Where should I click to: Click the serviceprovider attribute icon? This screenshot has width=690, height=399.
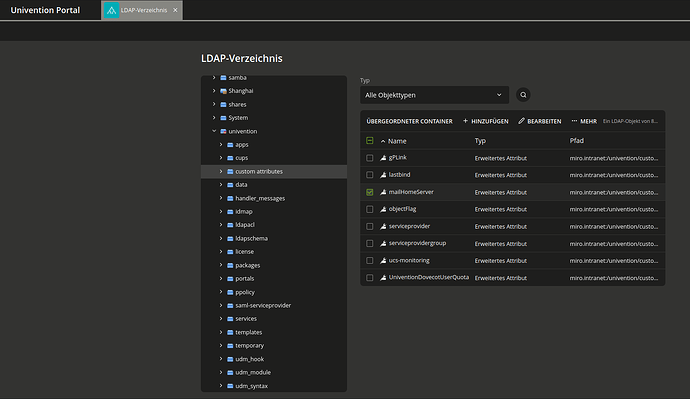click(383, 227)
